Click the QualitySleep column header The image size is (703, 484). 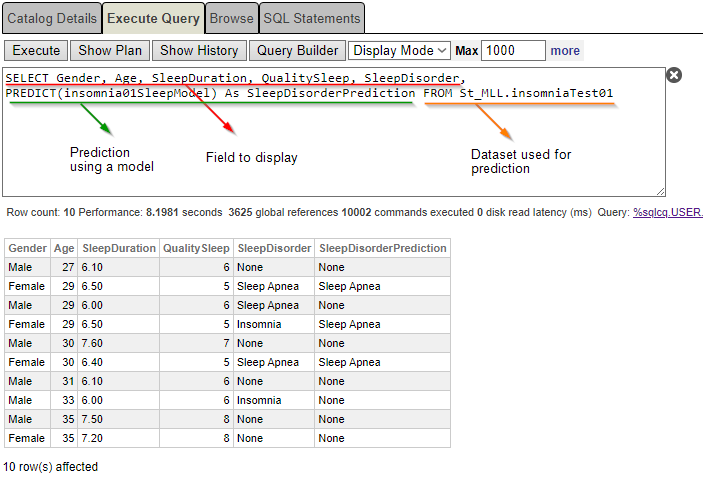[x=197, y=248]
